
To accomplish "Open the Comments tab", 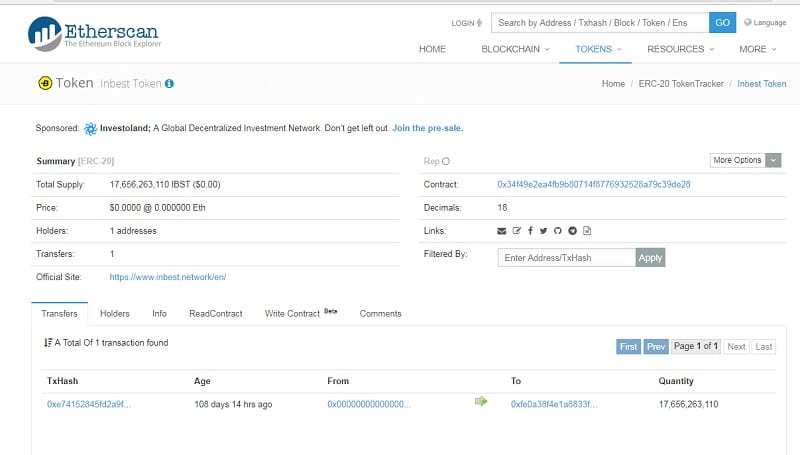I will click(x=381, y=314).
